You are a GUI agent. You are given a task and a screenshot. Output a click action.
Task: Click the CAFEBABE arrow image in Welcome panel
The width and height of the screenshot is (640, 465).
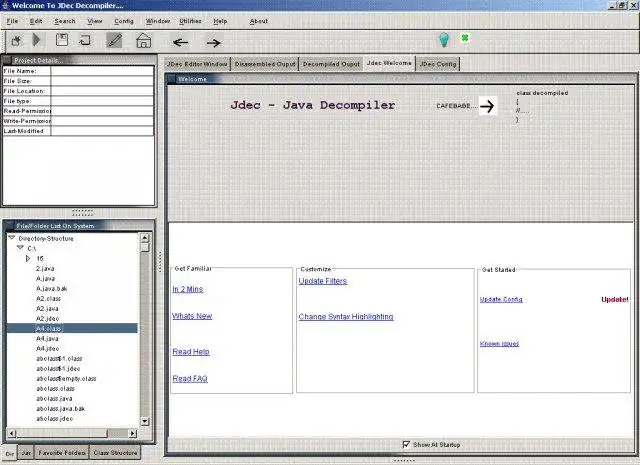tap(487, 106)
